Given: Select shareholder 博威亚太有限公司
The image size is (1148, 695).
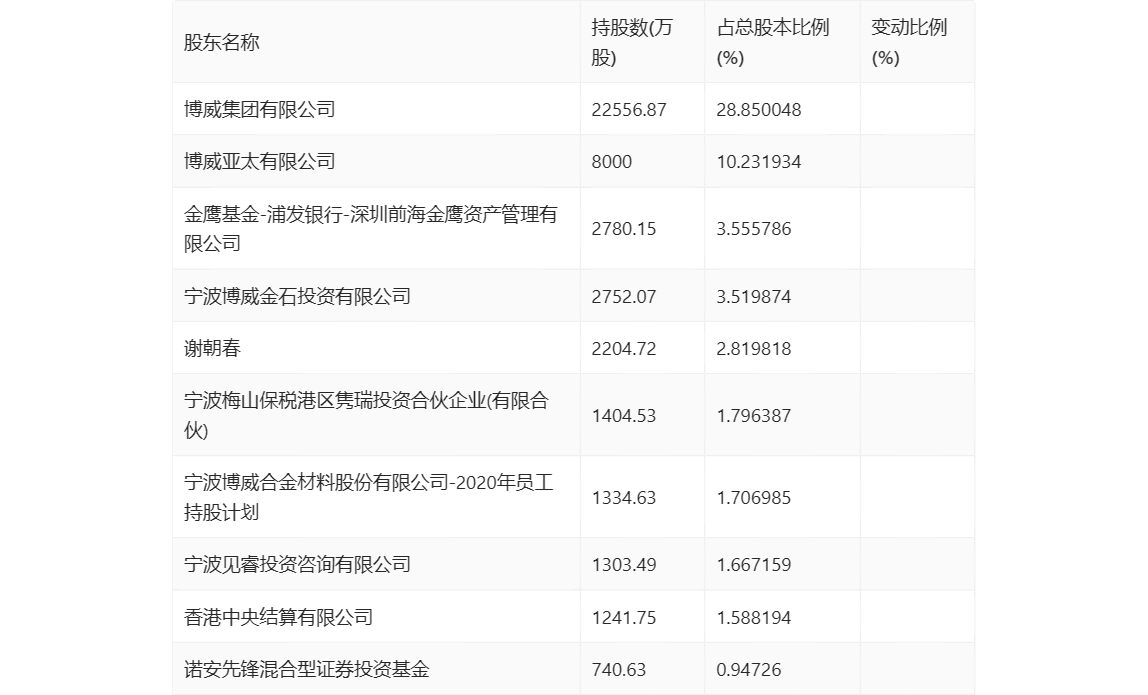Looking at the screenshot, I should (260, 161).
